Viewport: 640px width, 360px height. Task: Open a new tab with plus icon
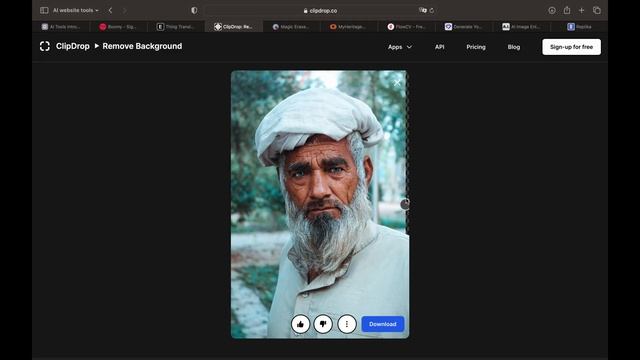(x=582, y=10)
